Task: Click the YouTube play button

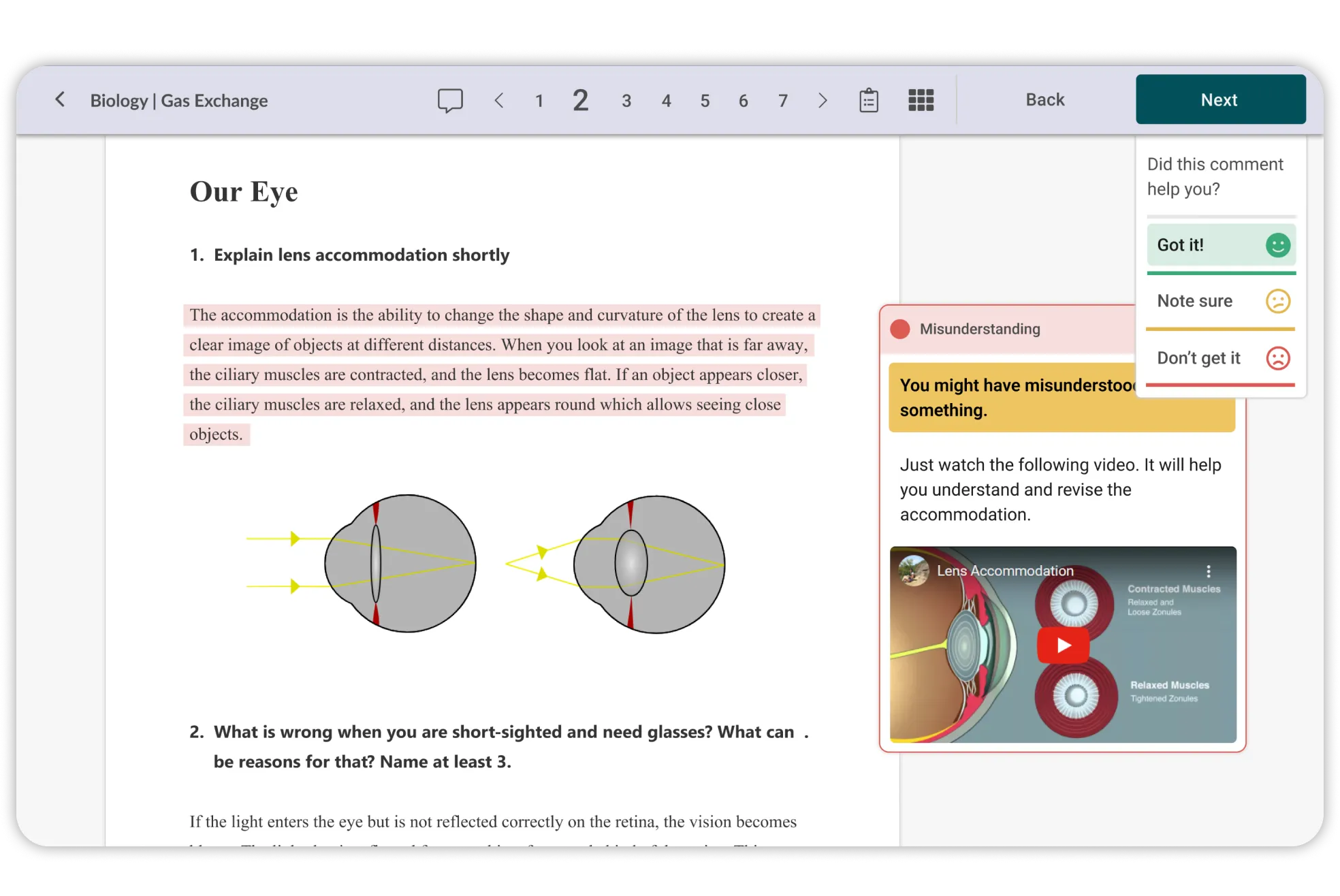Action: (x=1063, y=645)
